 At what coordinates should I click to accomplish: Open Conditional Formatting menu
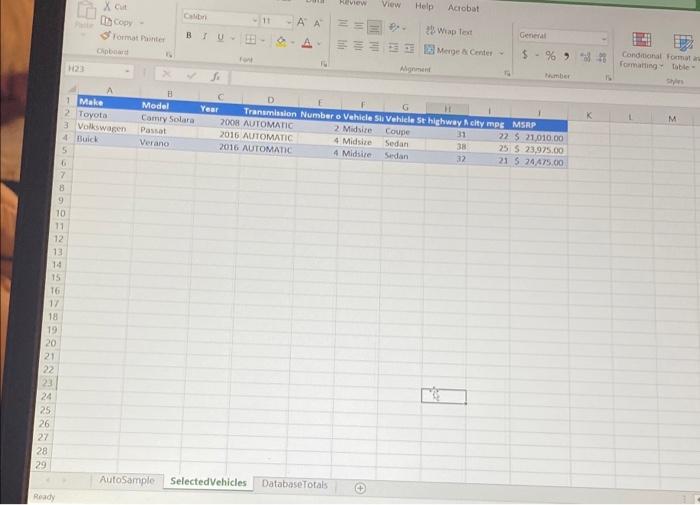[641, 51]
